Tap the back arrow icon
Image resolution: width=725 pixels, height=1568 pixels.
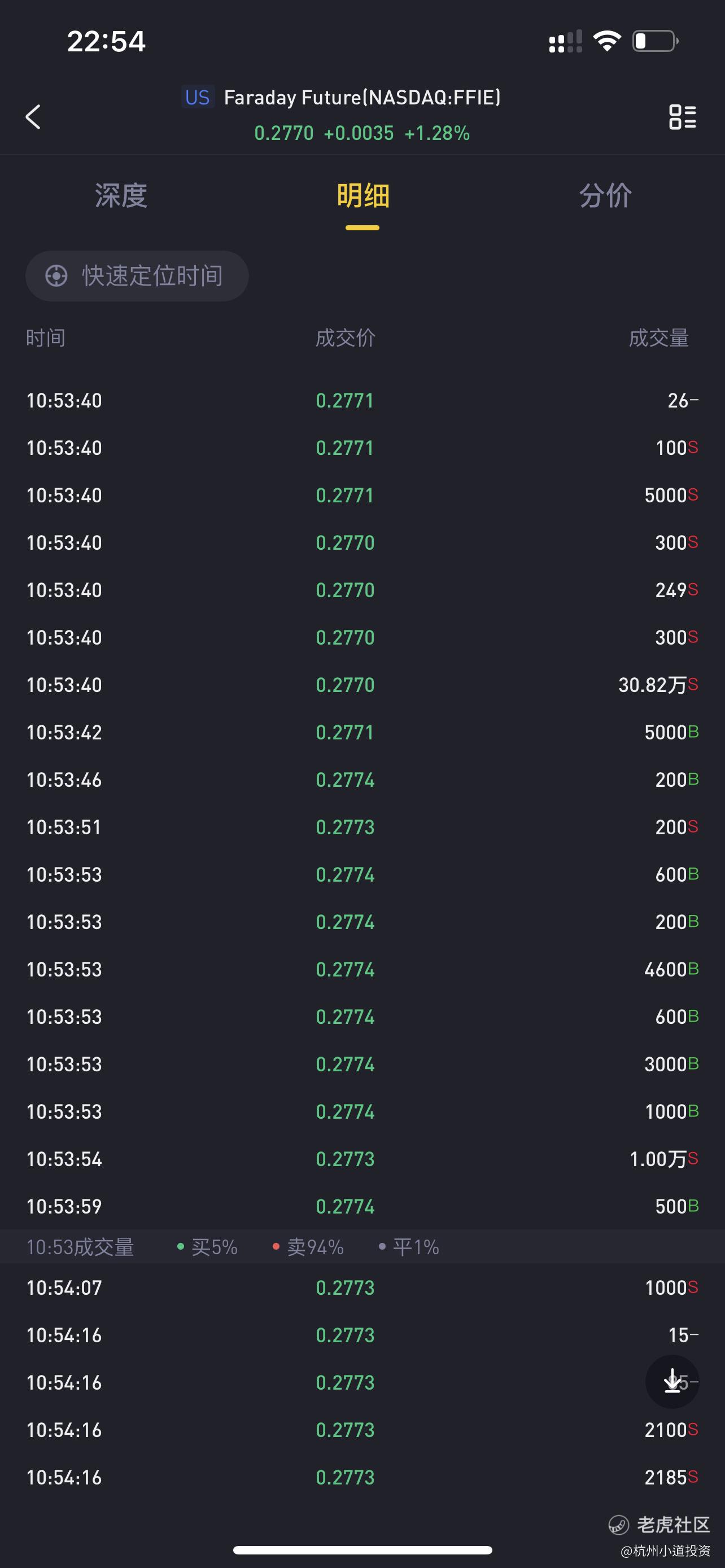33,116
